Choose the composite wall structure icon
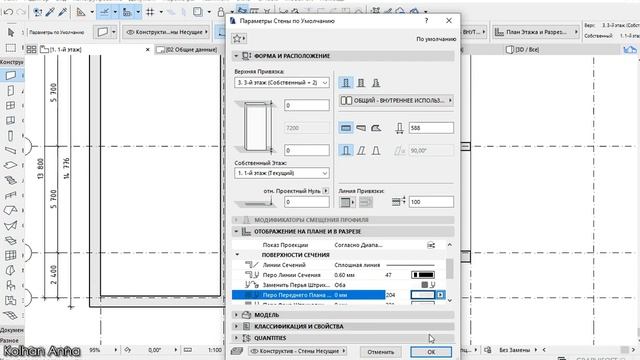The width and height of the screenshot is (640, 360). click(361, 83)
